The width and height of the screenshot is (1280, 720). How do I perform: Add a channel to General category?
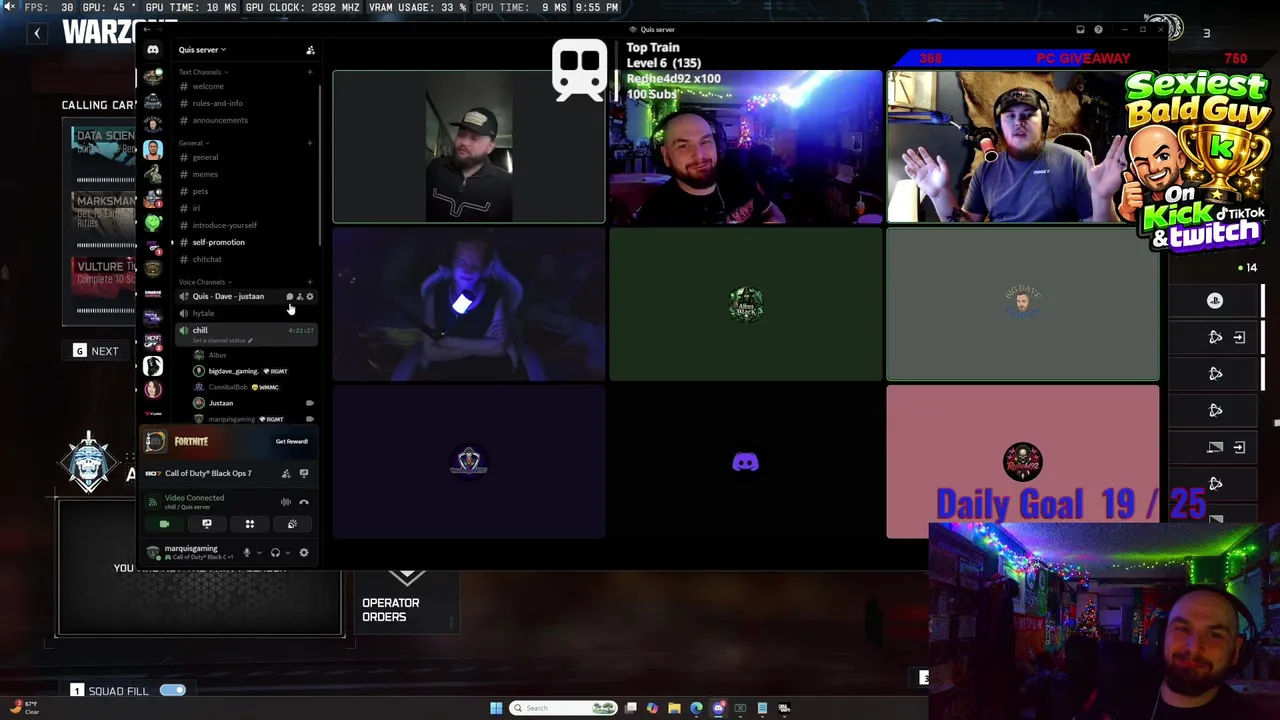(x=309, y=143)
